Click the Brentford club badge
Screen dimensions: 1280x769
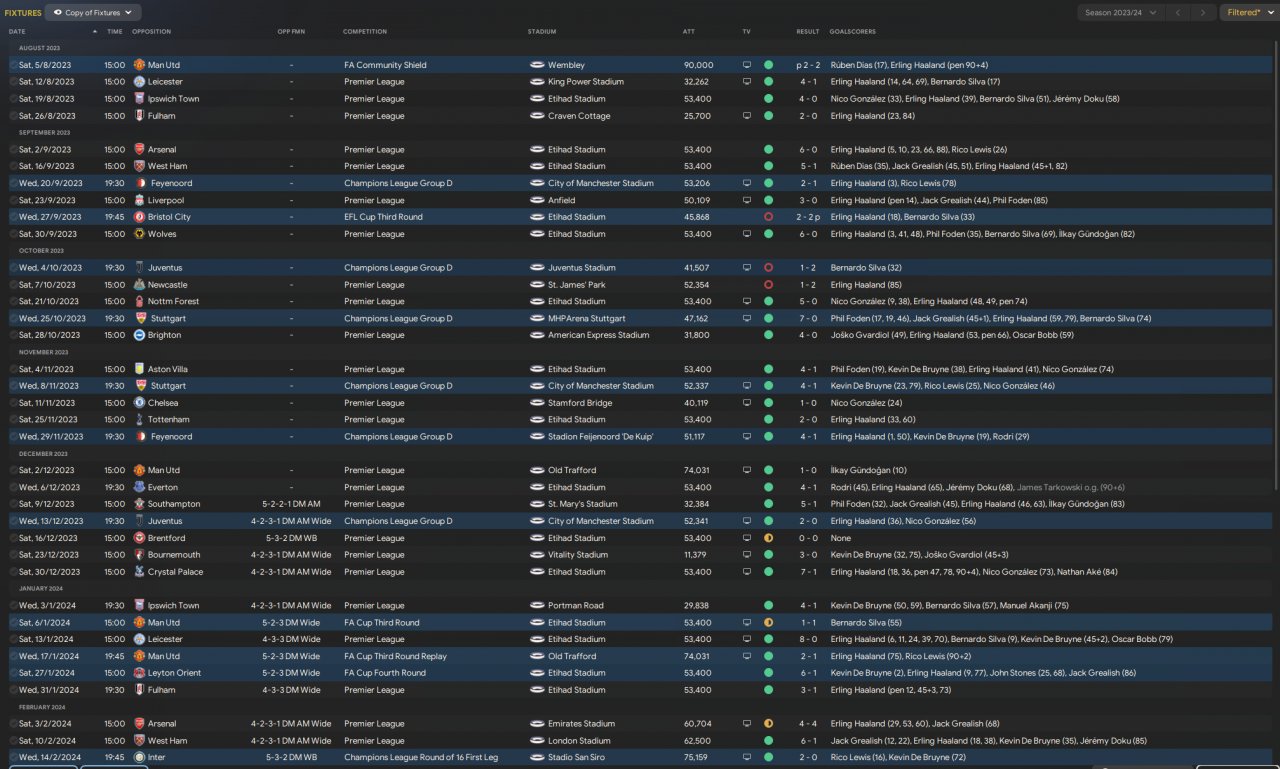click(x=138, y=538)
